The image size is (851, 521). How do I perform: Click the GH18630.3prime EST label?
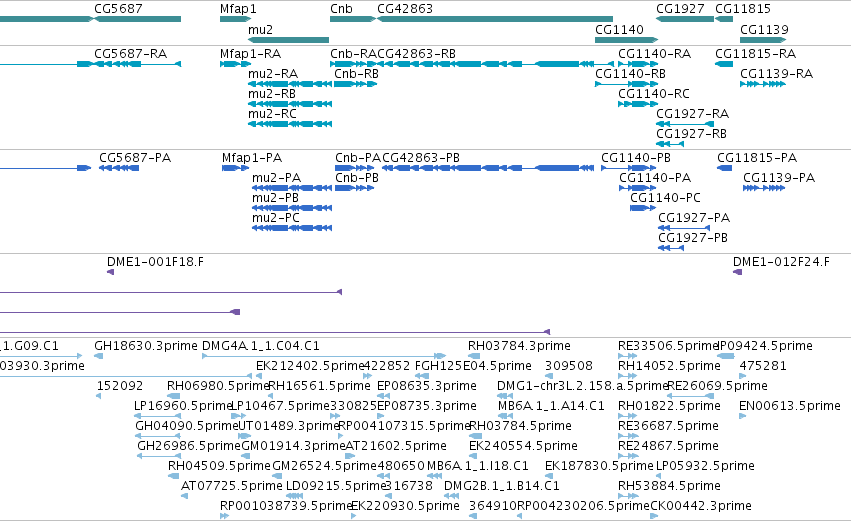(x=146, y=346)
